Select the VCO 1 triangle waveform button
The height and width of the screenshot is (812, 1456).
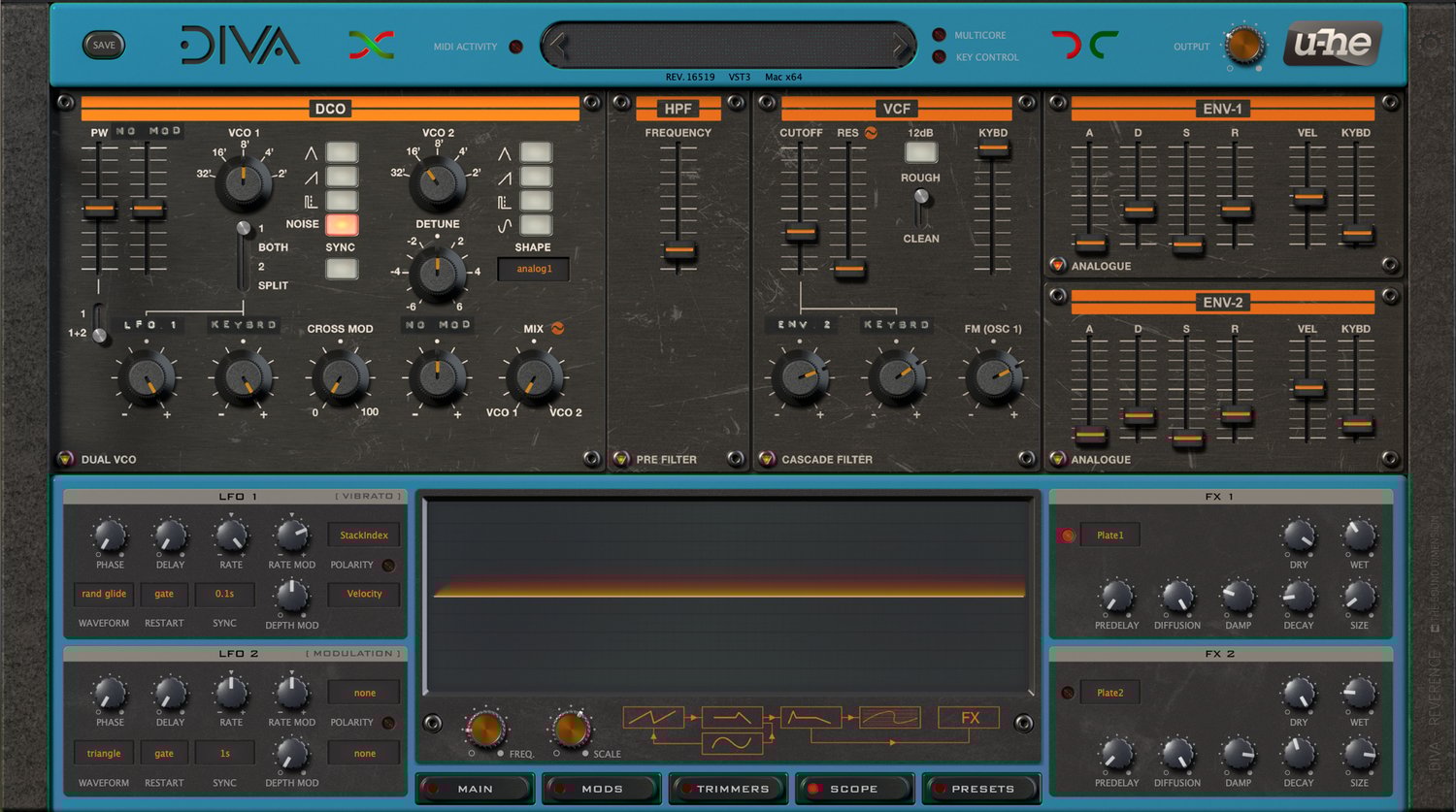pos(342,152)
